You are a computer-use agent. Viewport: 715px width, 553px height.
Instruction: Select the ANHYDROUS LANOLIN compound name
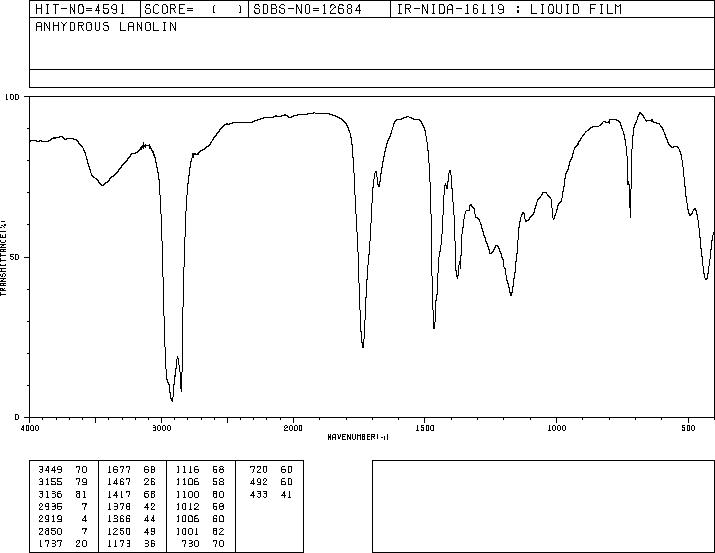click(x=106, y=27)
